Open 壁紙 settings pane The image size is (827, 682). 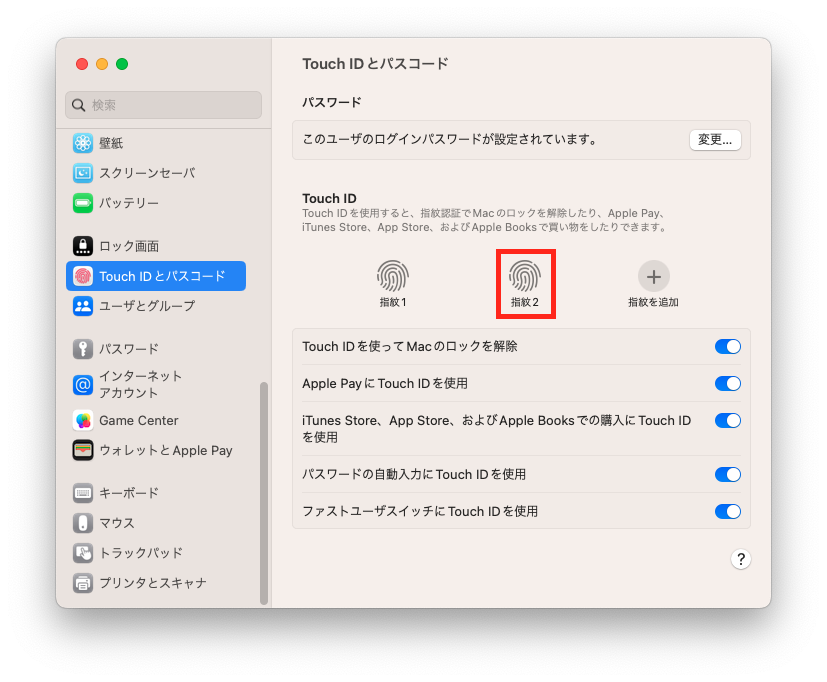156,143
